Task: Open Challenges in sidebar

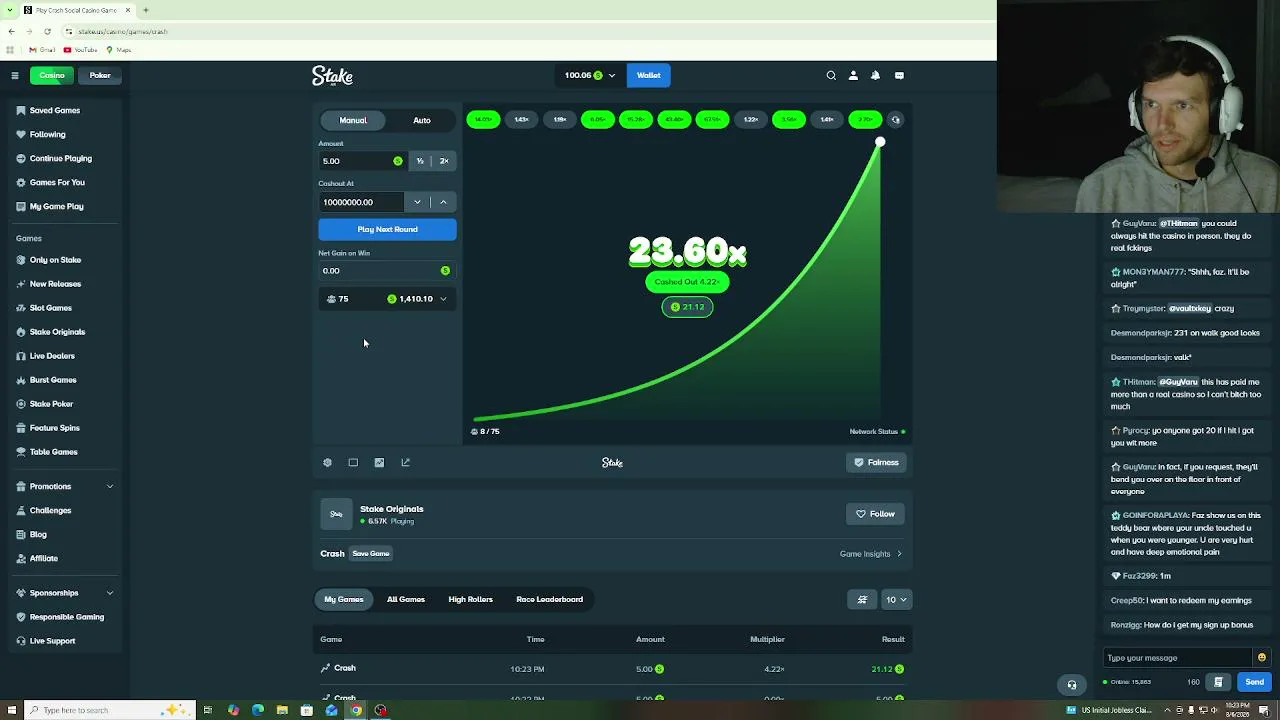Action: click(50, 510)
